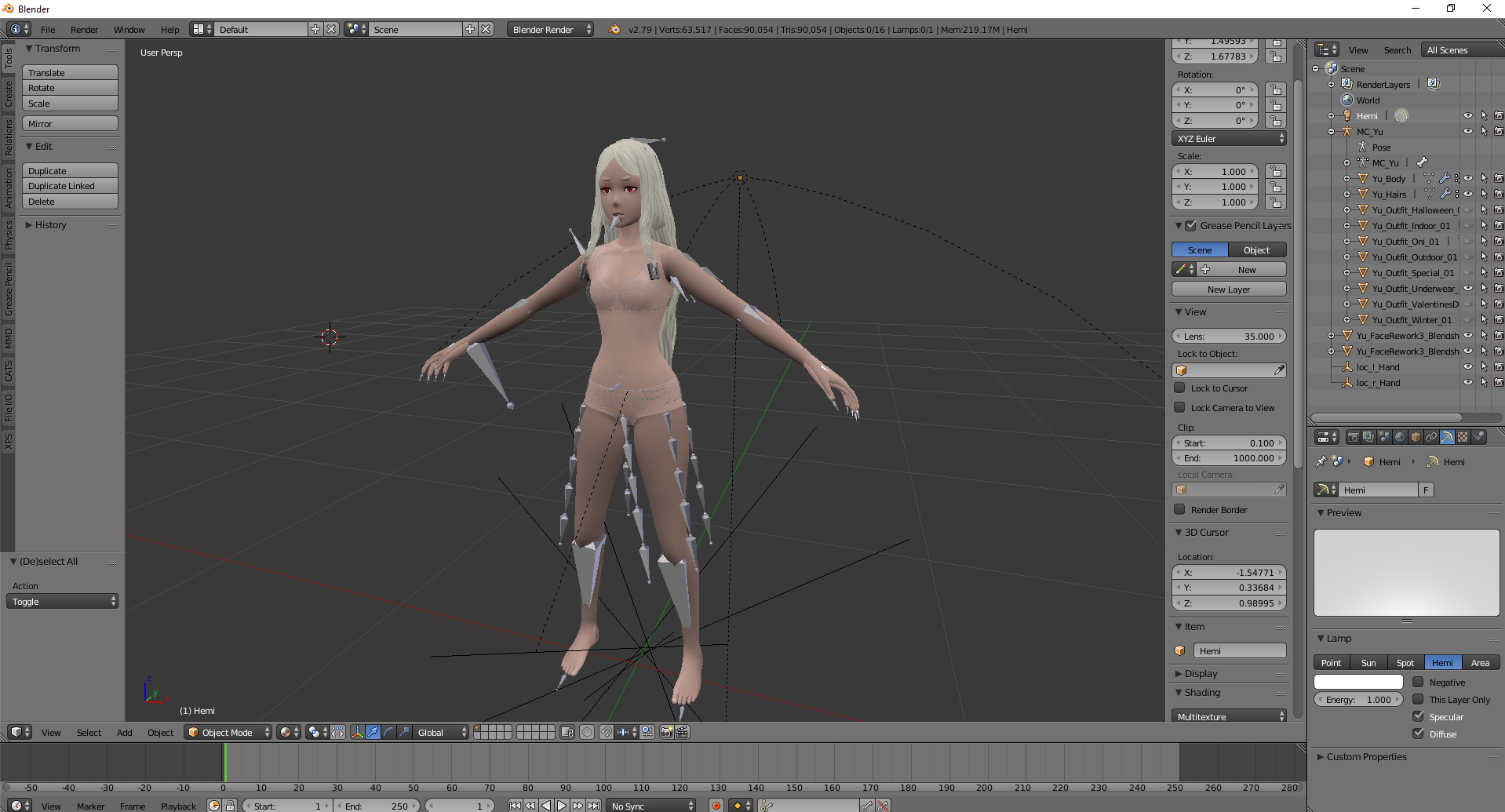Select the Scale manipulator icon
The image size is (1505, 812).
pos(404,732)
